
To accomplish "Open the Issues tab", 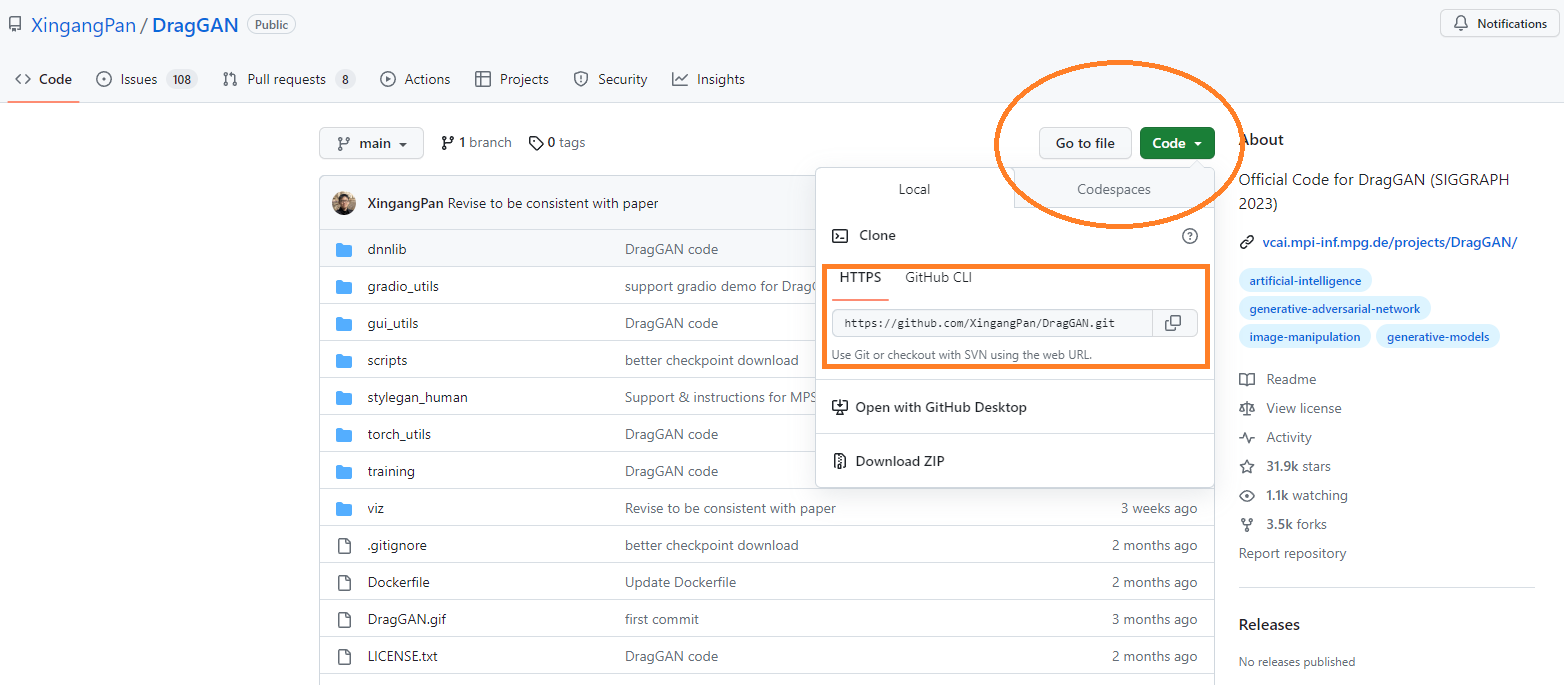I will point(147,79).
